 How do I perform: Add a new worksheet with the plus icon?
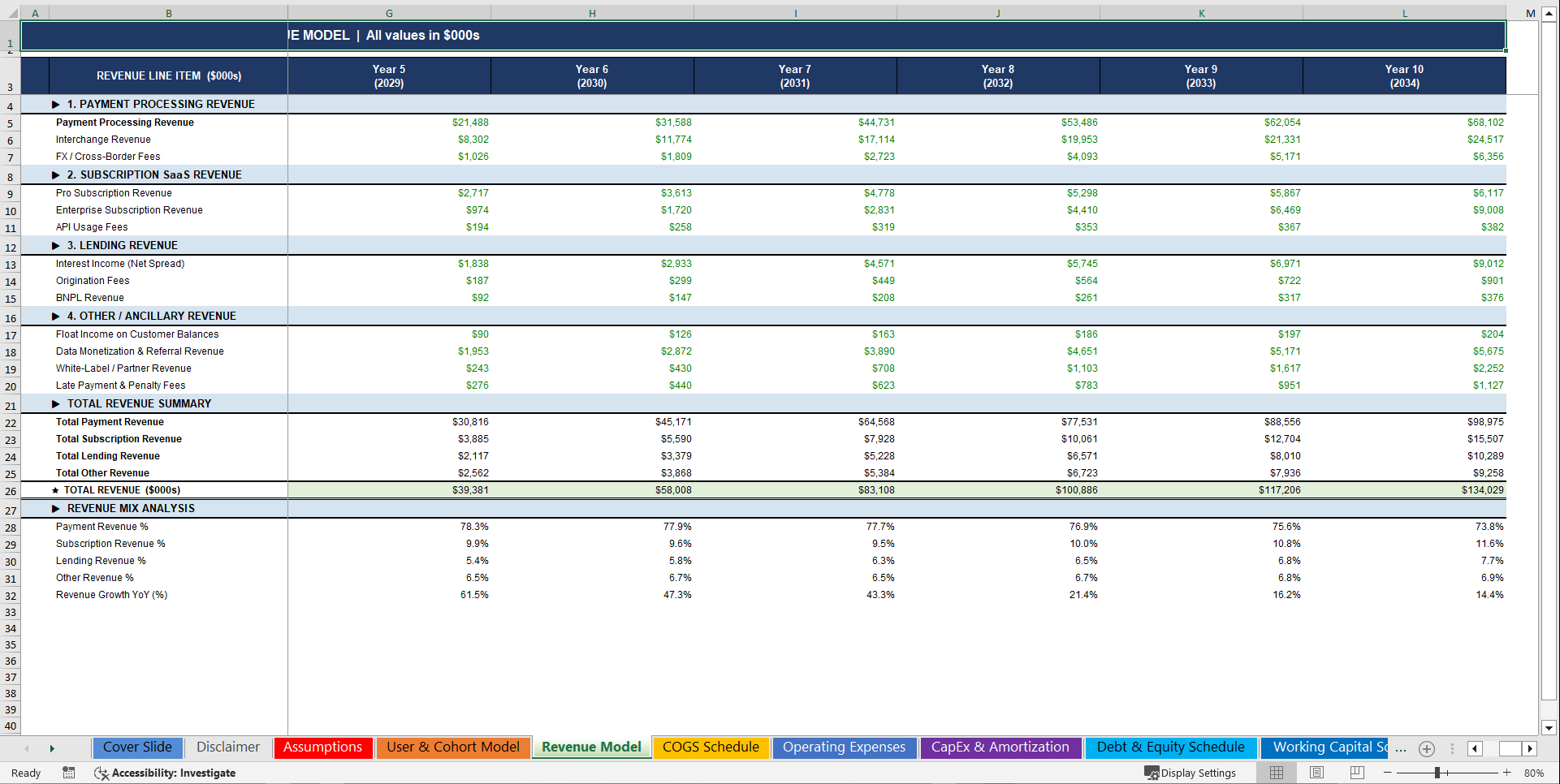1426,748
